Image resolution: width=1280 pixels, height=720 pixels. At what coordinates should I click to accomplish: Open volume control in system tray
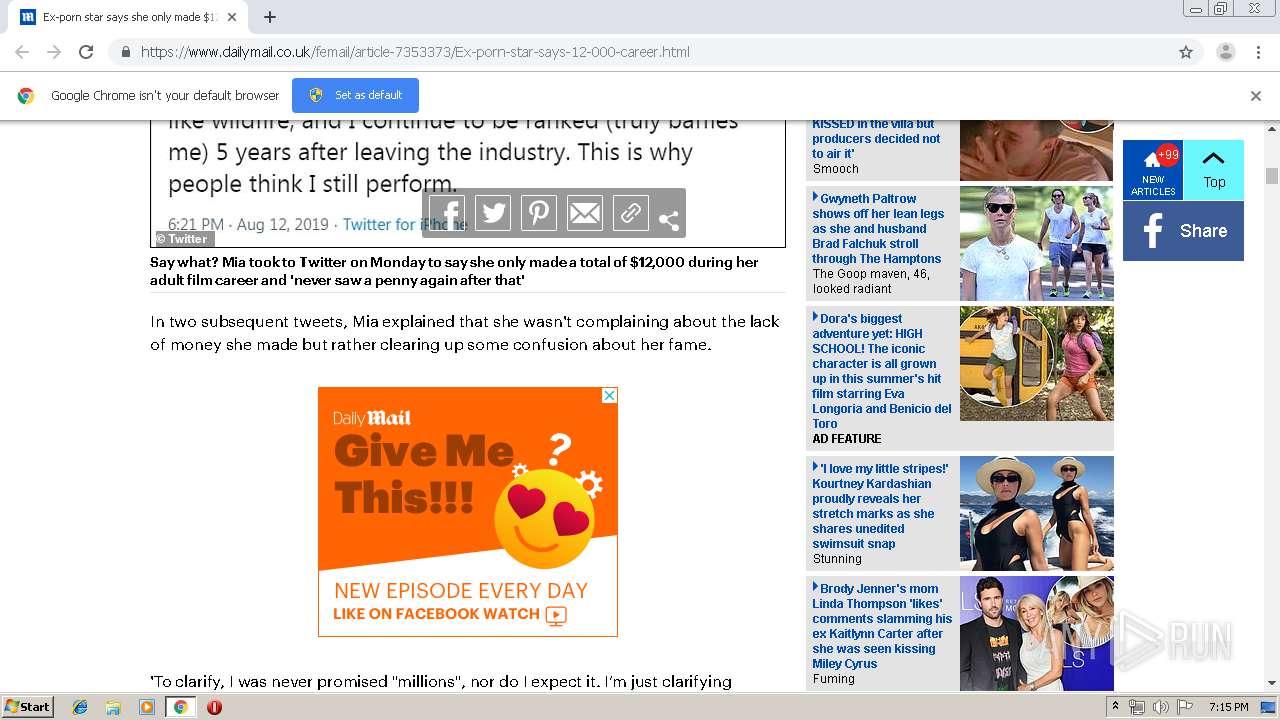pyautogui.click(x=1161, y=707)
